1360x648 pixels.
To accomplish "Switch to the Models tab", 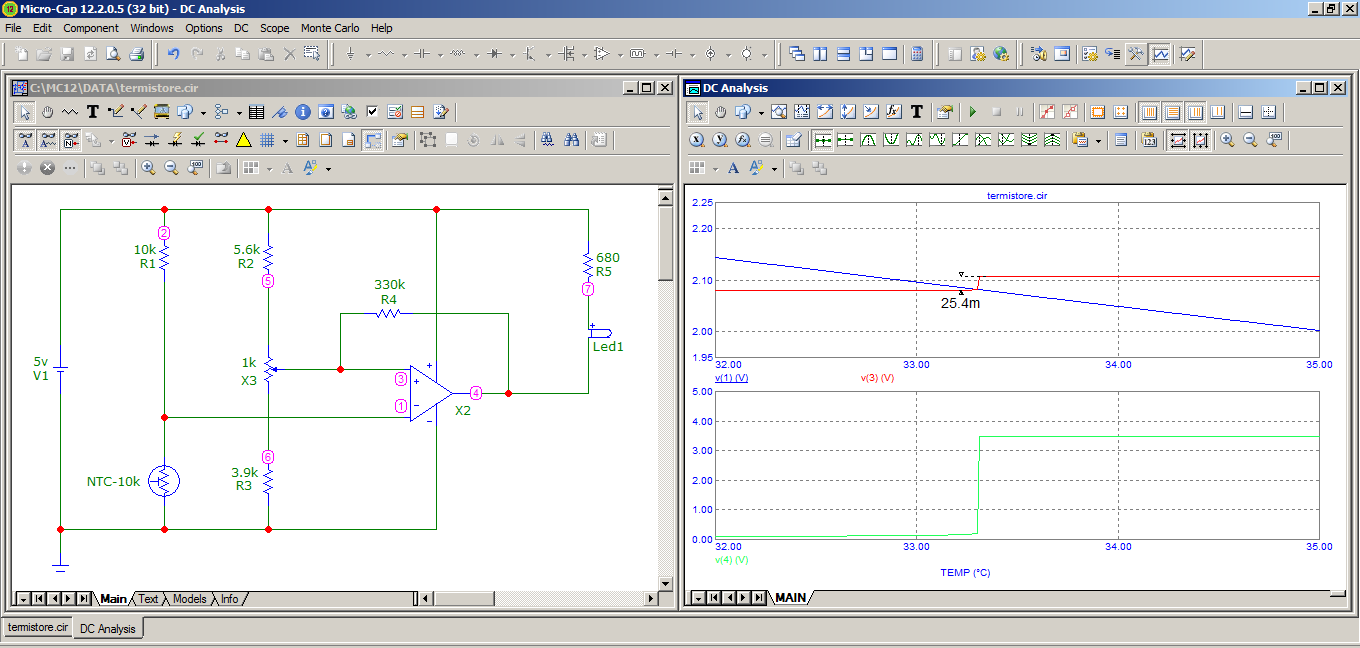I will (189, 599).
